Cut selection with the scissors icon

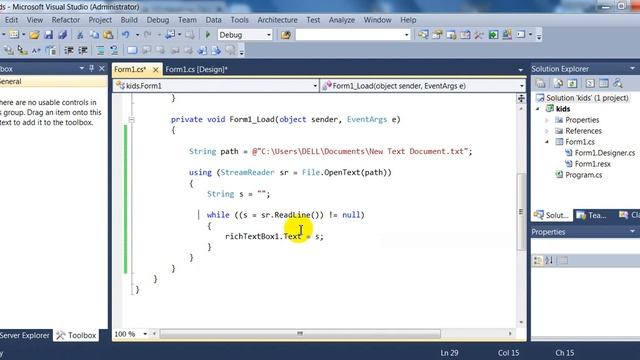coord(80,35)
